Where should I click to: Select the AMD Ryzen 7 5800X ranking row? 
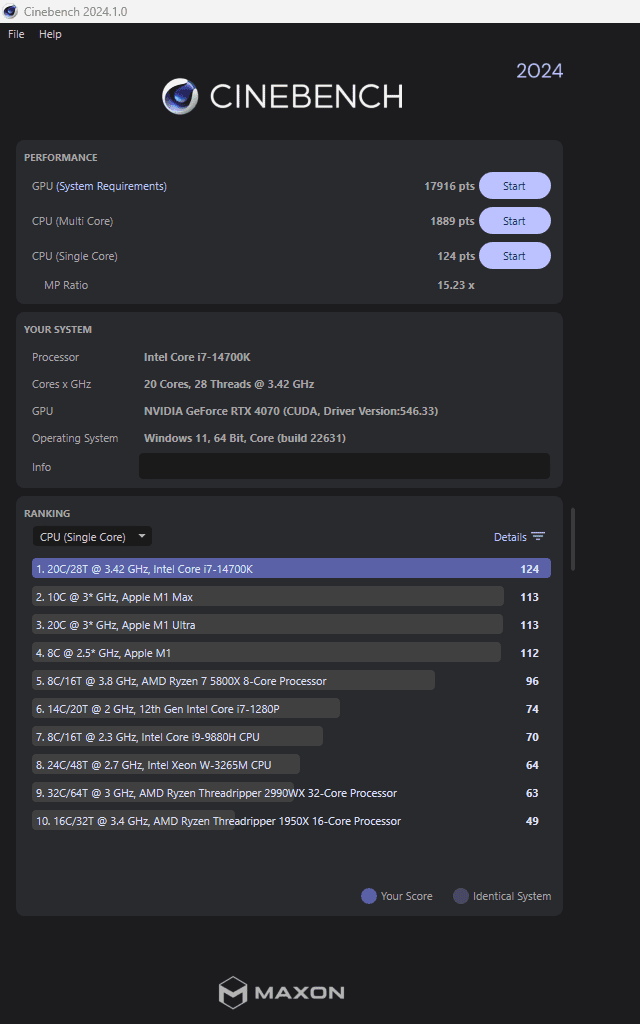point(291,680)
